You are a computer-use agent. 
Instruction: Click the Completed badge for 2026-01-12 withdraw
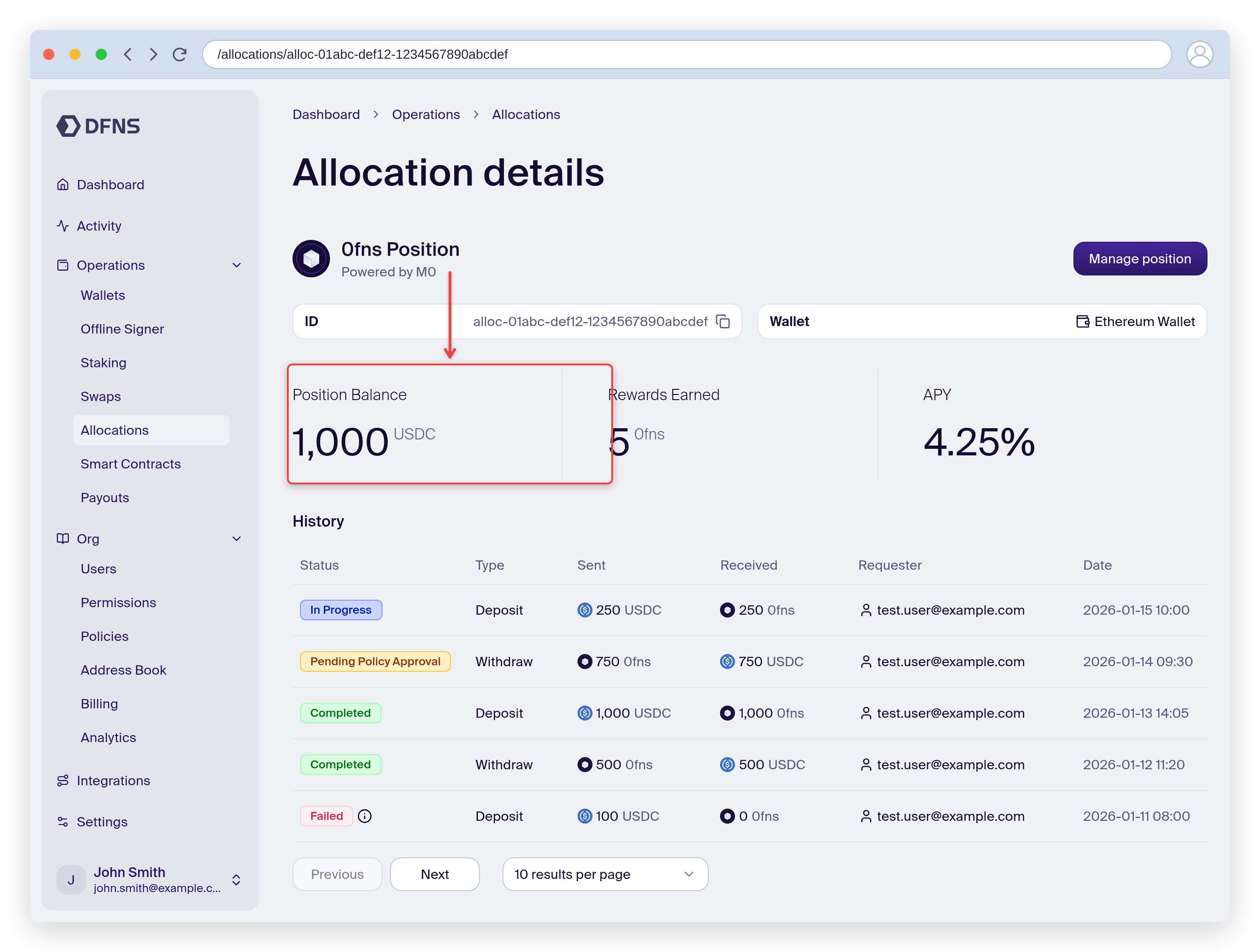point(340,765)
